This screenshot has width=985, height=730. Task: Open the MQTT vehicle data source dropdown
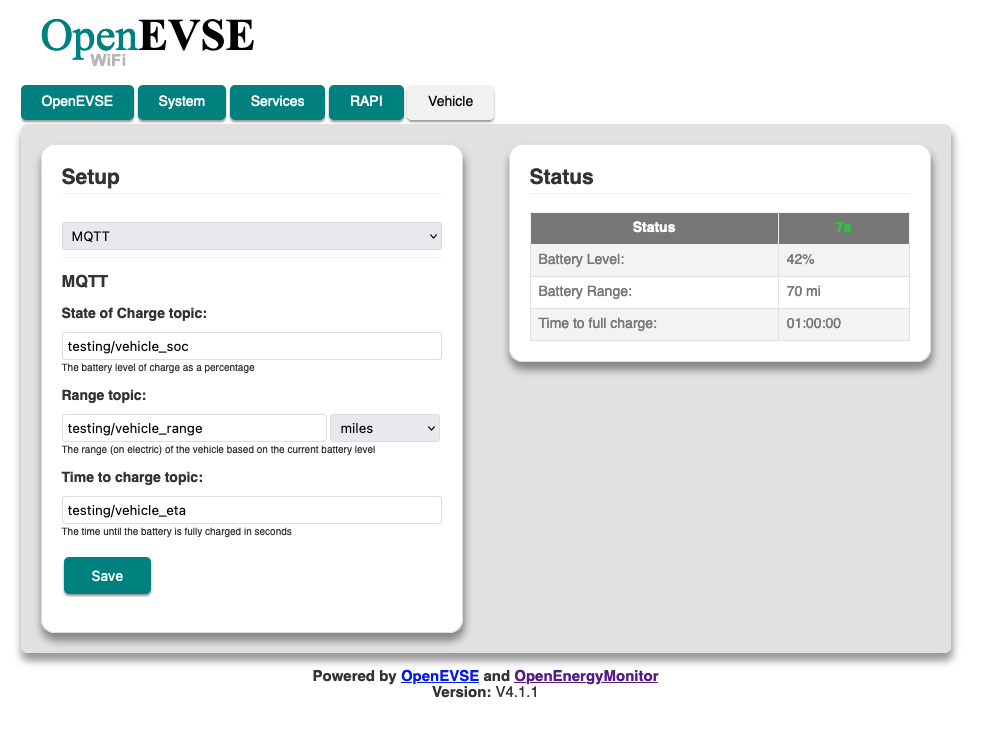click(250, 235)
